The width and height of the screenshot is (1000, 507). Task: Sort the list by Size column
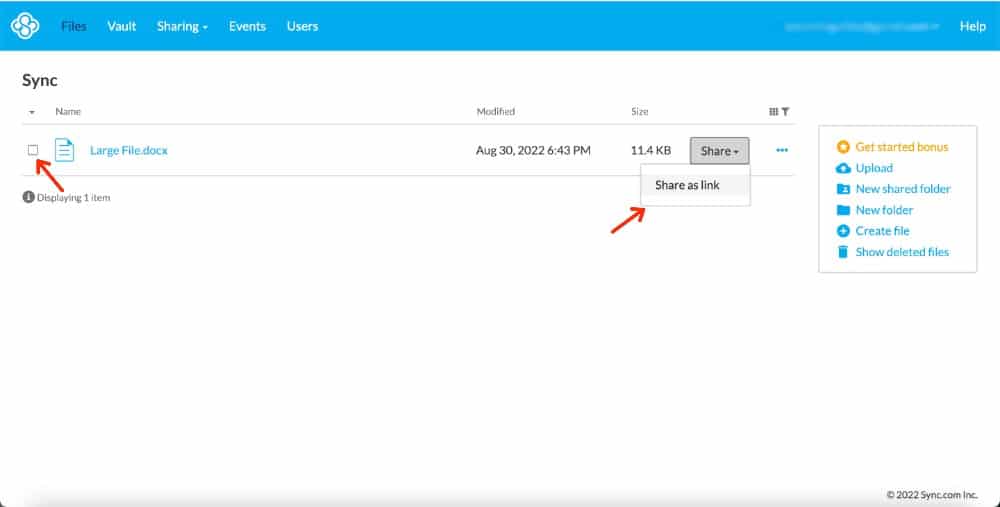640,111
